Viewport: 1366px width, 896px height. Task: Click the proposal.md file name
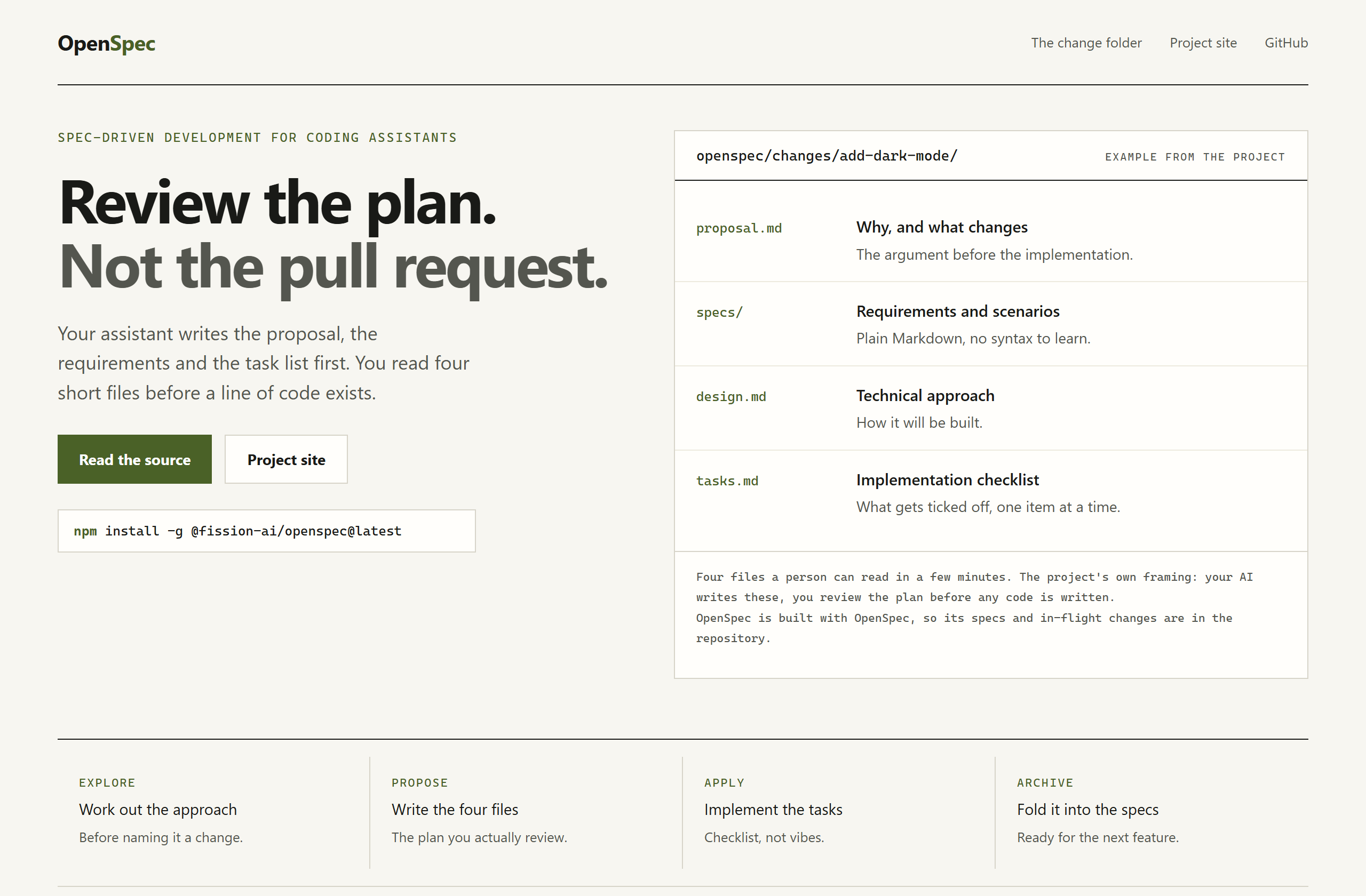click(x=738, y=228)
